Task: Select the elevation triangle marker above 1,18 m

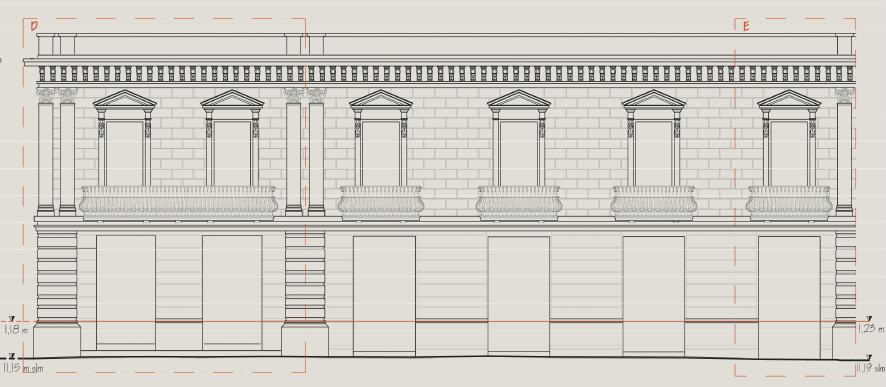Action: pyautogui.click(x=12, y=319)
